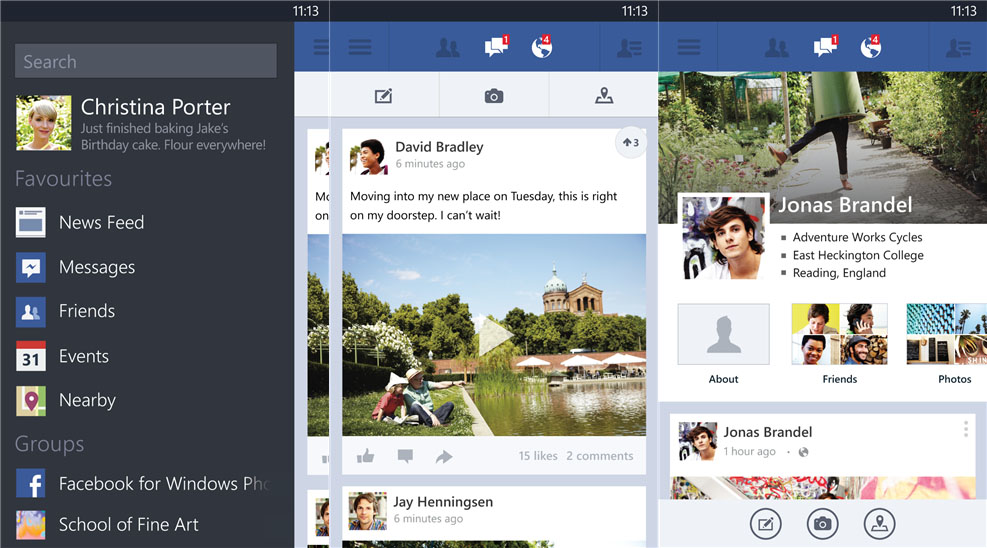Open David Bradley's profile name

coord(439,147)
